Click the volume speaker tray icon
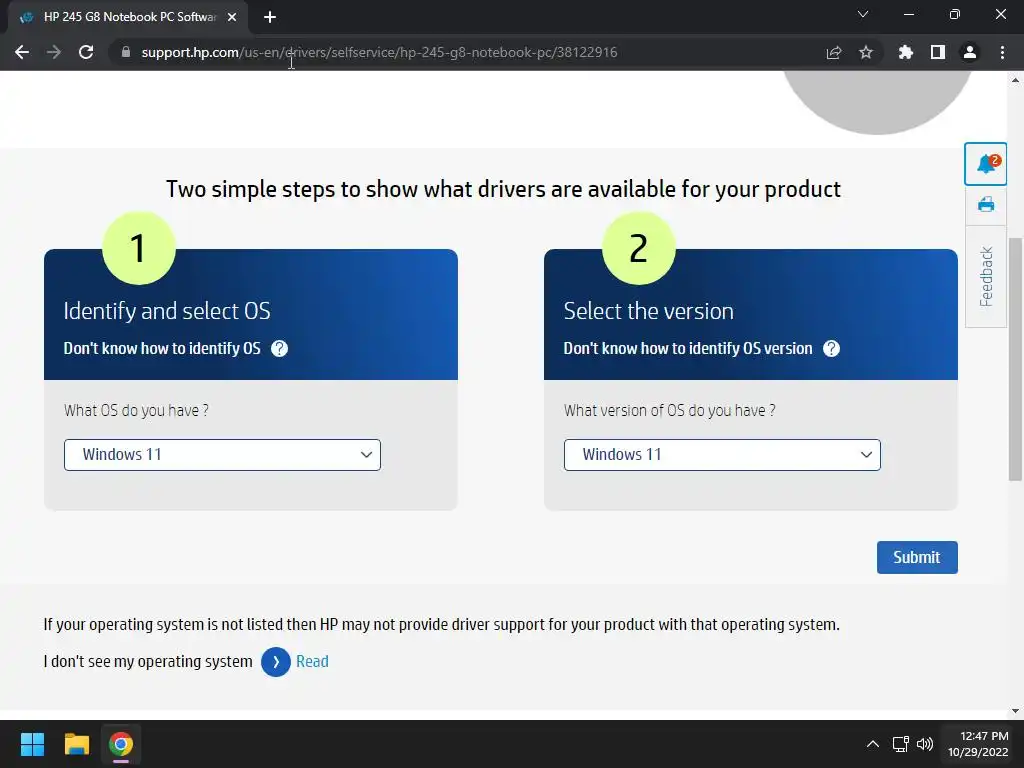The width and height of the screenshot is (1024, 768). 925,744
